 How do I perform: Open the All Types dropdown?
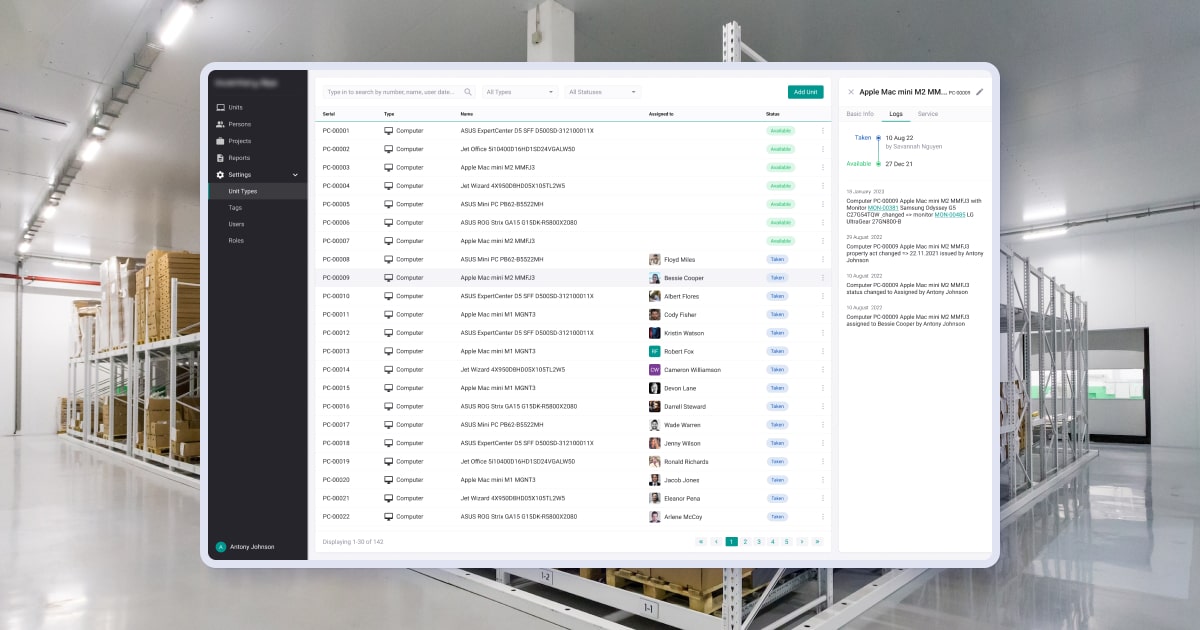(518, 91)
